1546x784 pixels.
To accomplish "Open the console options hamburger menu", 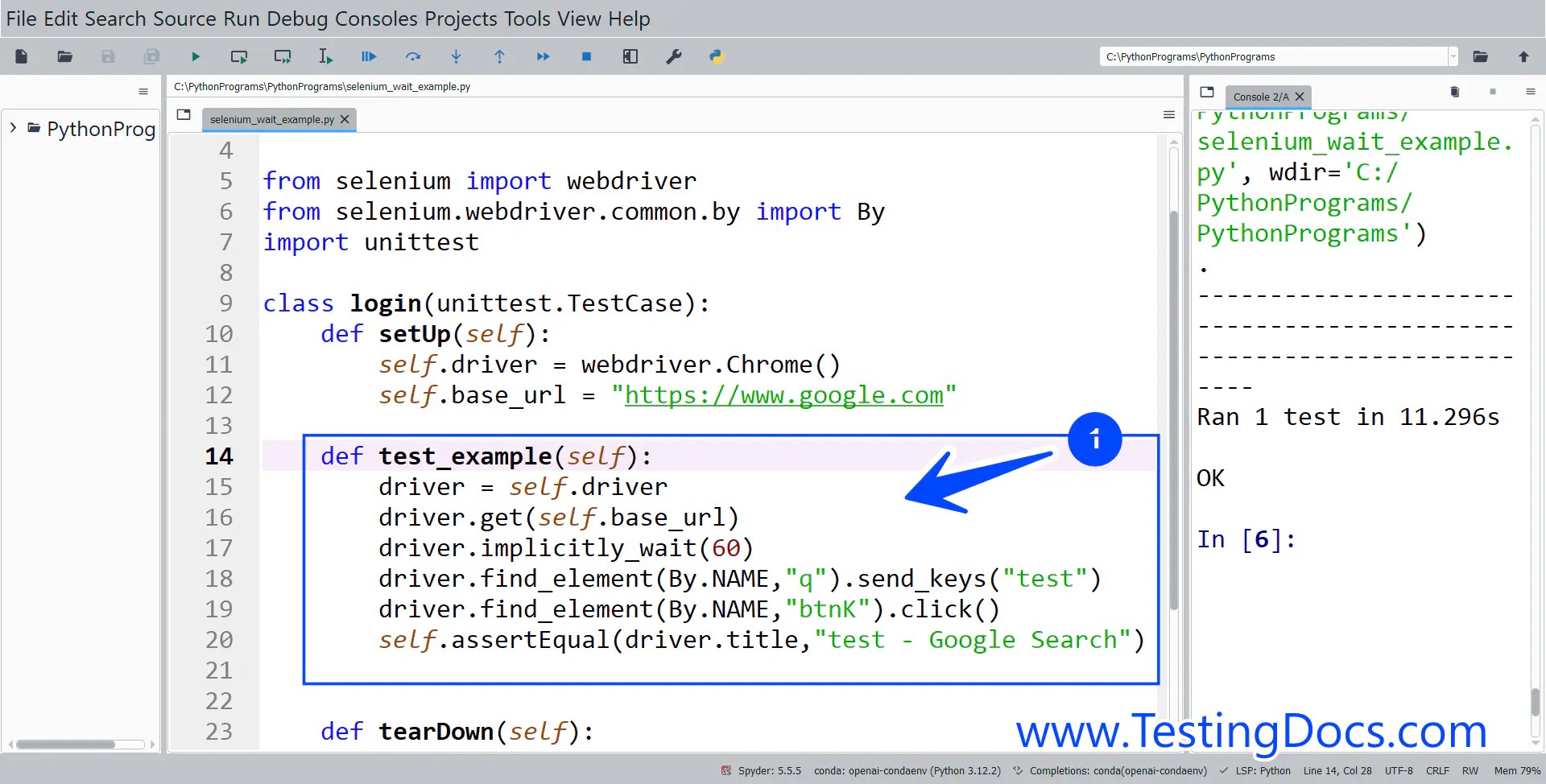I will click(1532, 92).
